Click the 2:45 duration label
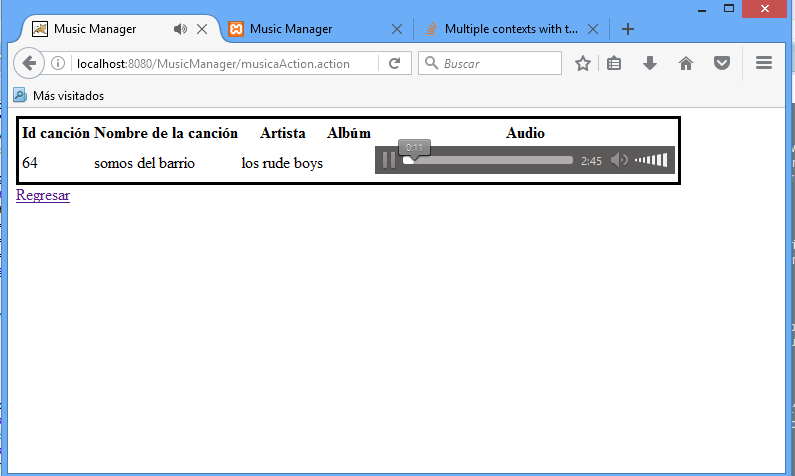This screenshot has width=795, height=476. click(591, 161)
